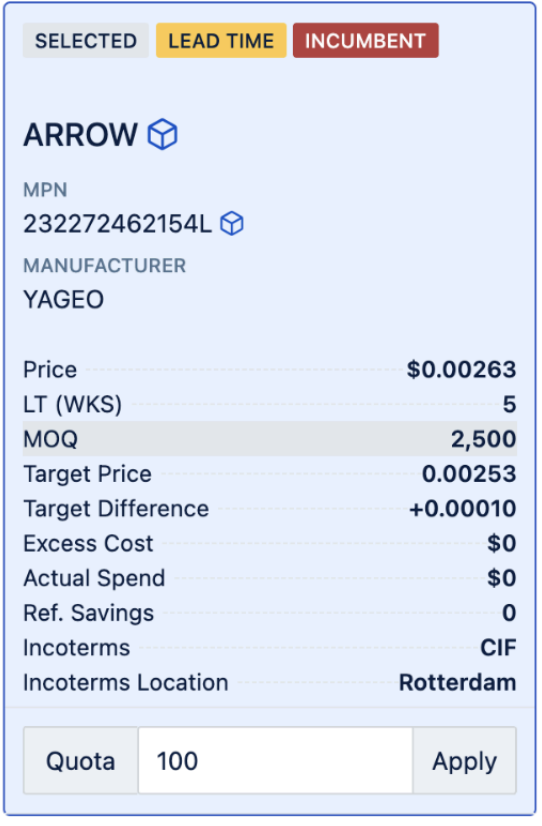Select the highlighted MOQ row
Screen dimensions: 542x826
[270, 439]
